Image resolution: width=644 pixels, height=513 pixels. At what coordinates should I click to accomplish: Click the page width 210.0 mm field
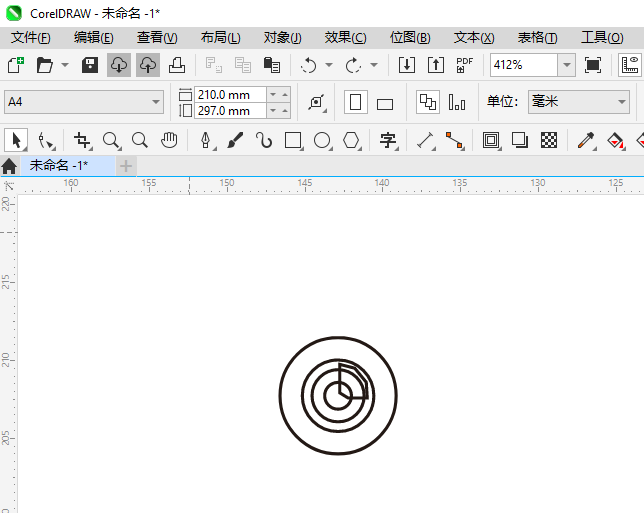(x=230, y=94)
